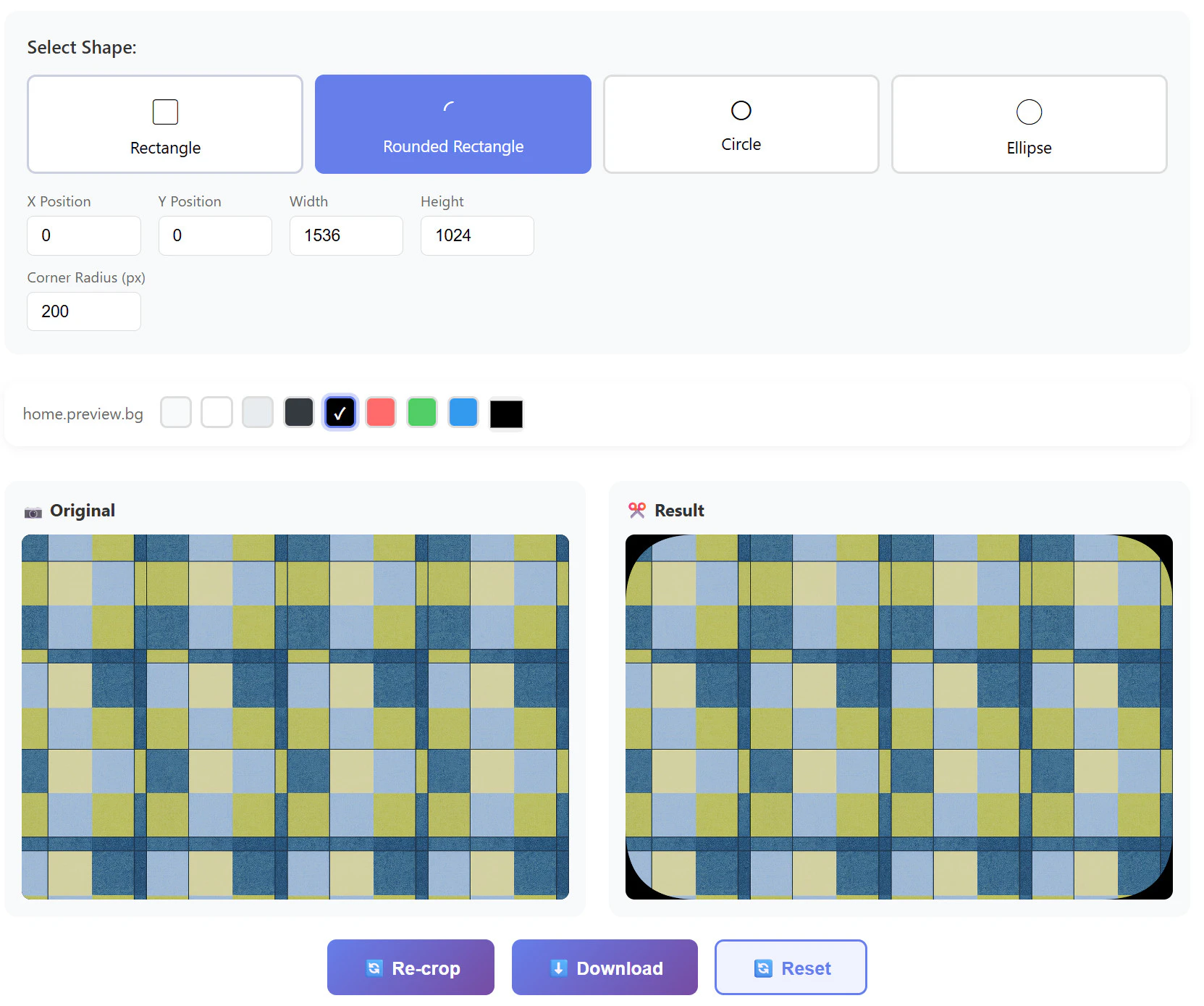The width and height of the screenshot is (1204, 1006).
Task: Click the Reset button
Action: pos(791,967)
